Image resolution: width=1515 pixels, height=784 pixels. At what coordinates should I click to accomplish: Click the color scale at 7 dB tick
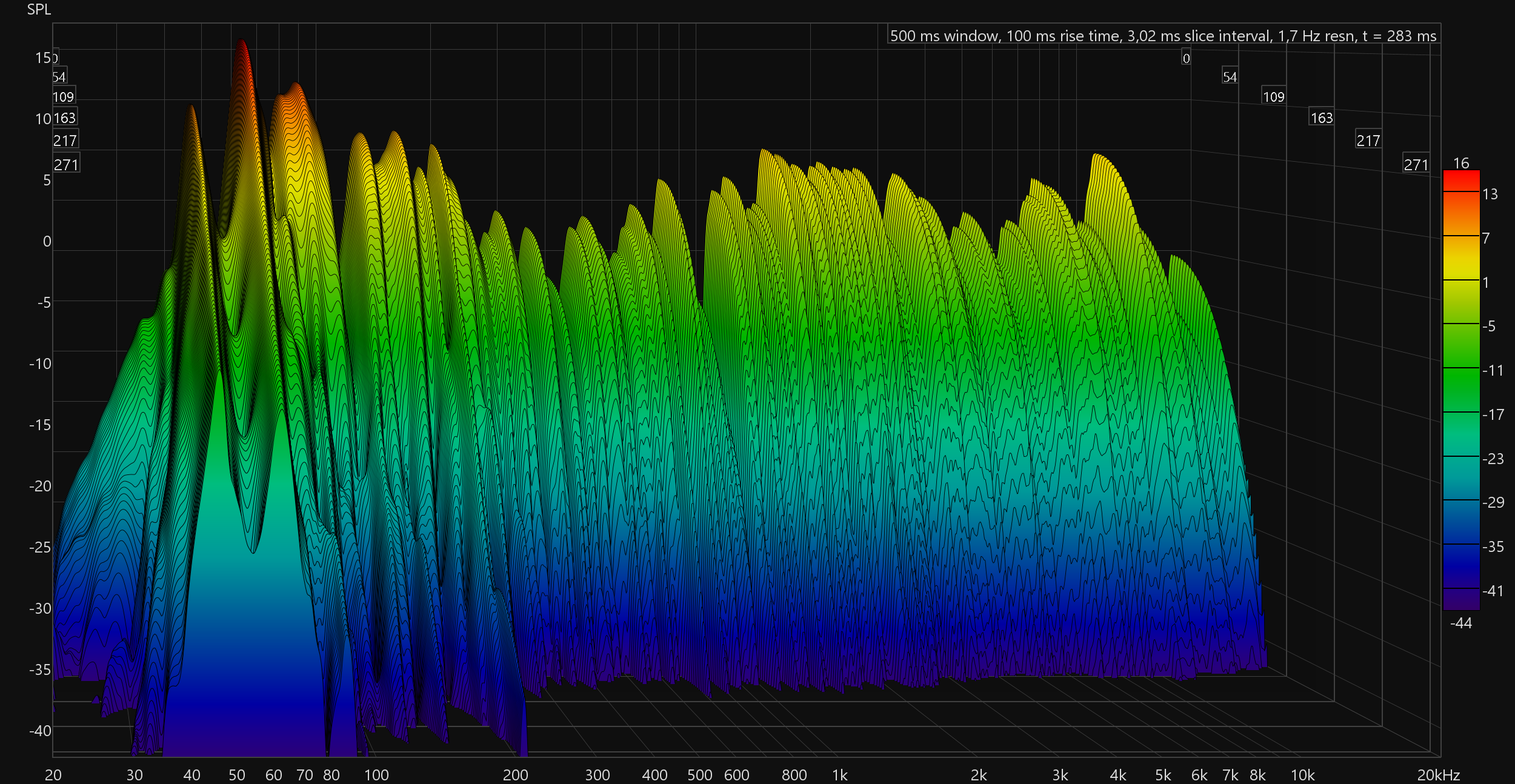point(1461,236)
